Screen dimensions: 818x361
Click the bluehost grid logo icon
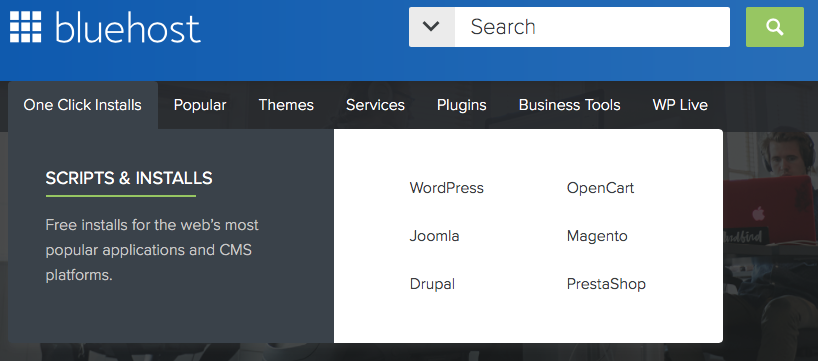tap(25, 27)
